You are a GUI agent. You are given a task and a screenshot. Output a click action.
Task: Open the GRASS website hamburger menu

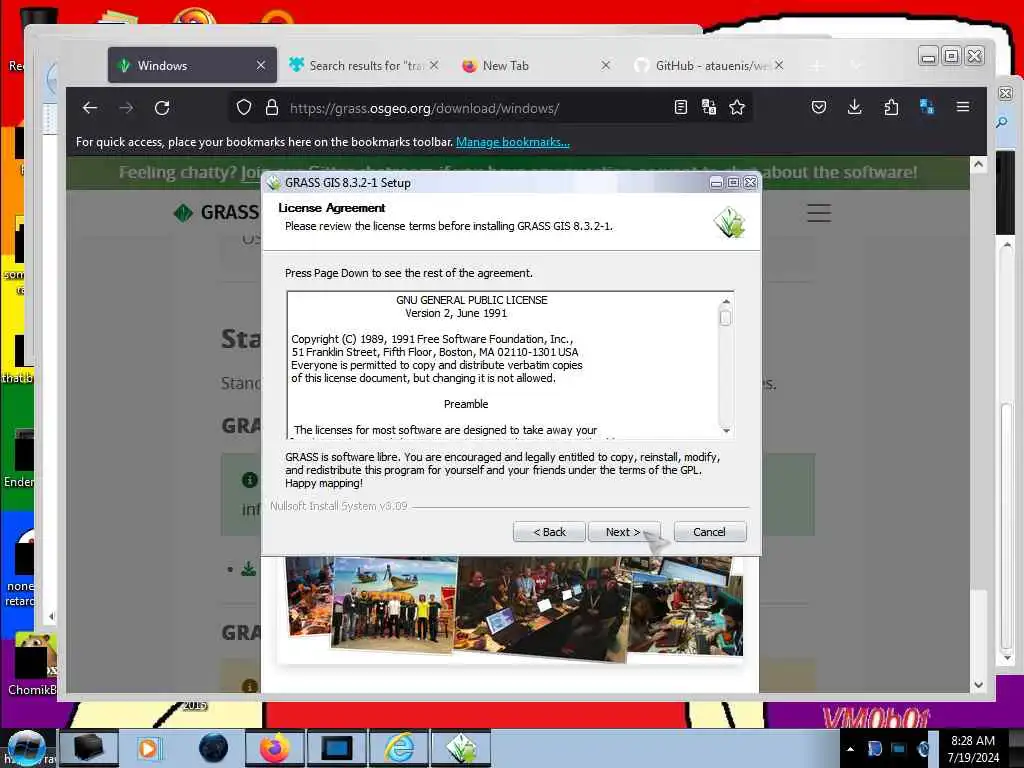click(x=818, y=213)
